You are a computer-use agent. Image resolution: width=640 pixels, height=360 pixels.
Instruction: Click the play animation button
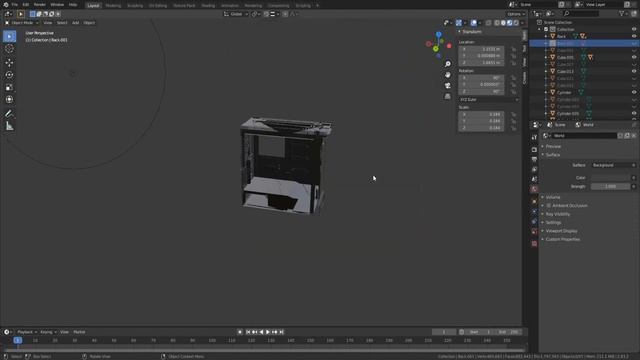(x=268, y=332)
